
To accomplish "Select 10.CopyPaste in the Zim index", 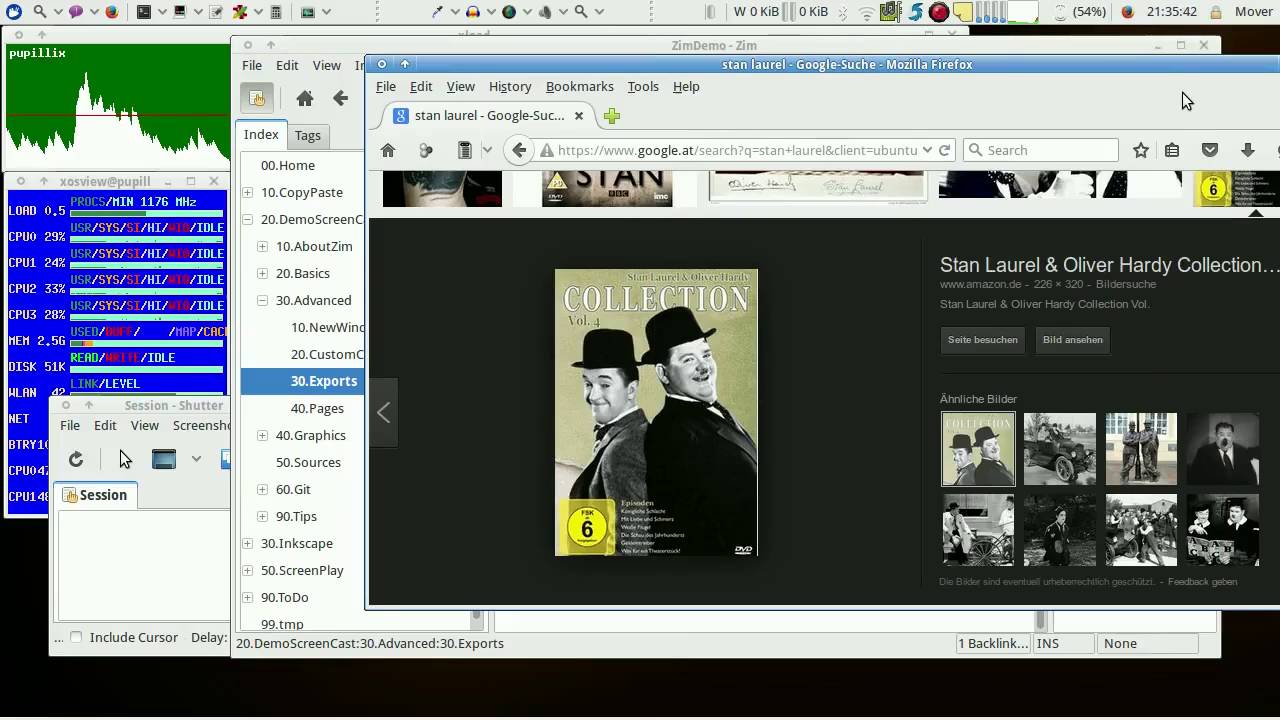I will 302,192.
